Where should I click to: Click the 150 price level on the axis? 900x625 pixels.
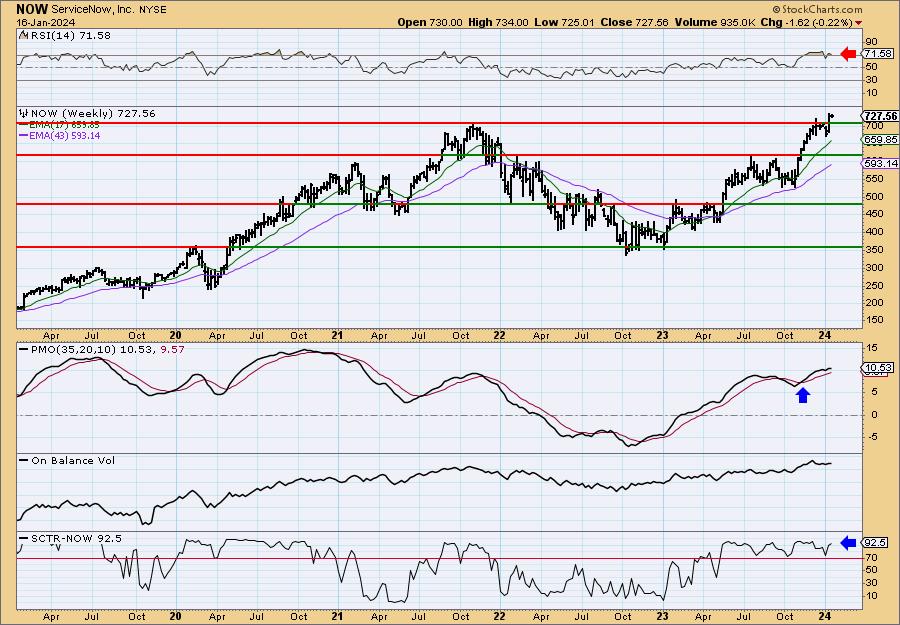(874, 320)
